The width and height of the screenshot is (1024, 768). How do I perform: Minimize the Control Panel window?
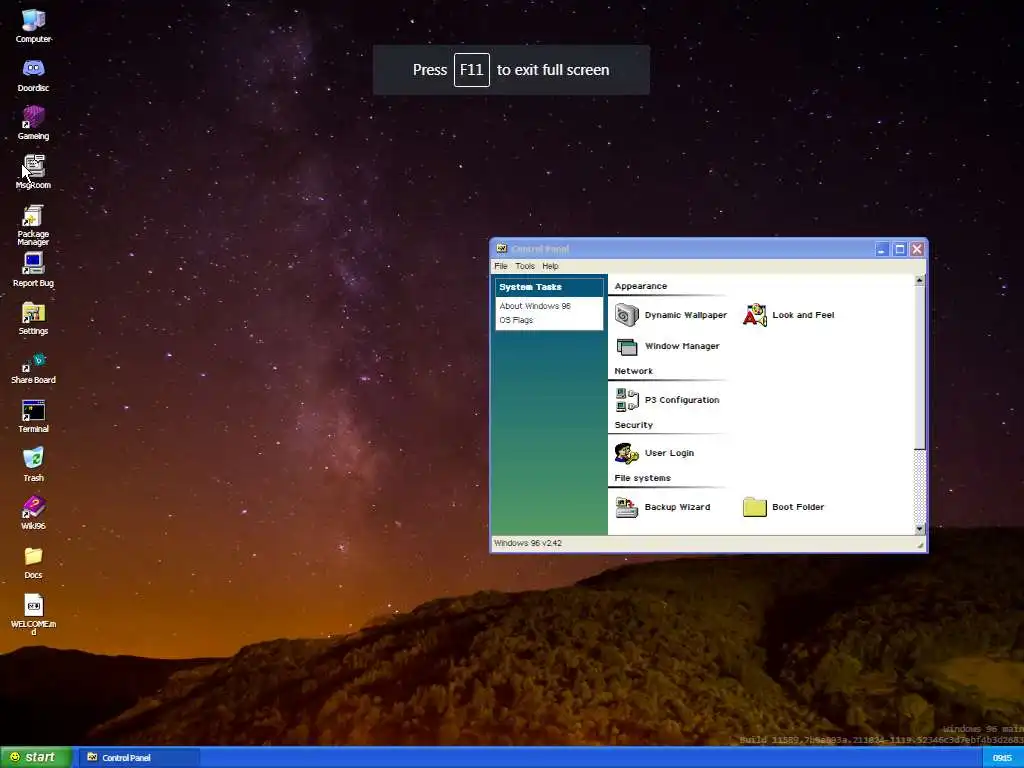[x=882, y=249]
